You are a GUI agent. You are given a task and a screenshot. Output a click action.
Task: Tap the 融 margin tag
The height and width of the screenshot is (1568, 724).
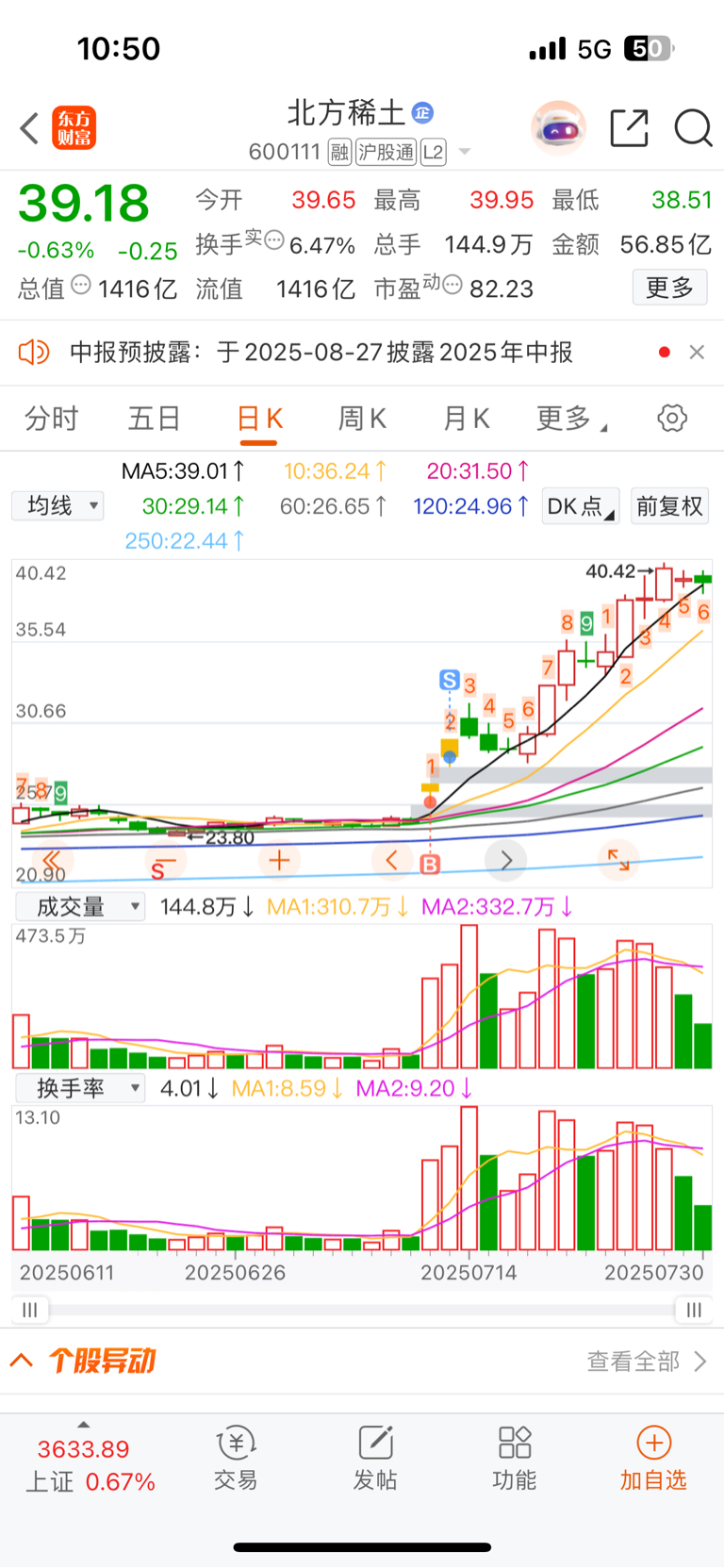pyautogui.click(x=339, y=152)
